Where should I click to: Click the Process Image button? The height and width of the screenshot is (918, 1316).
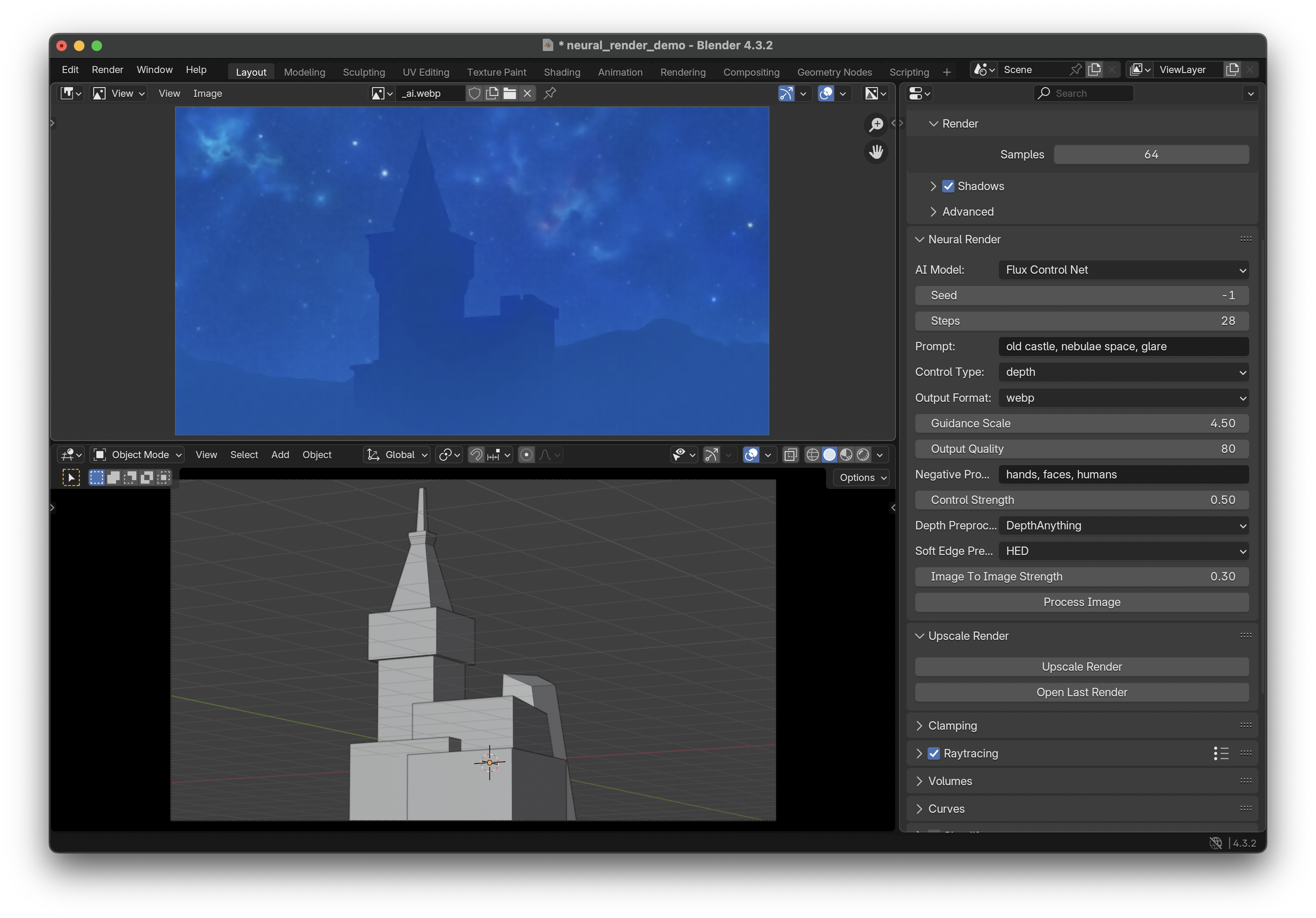pyautogui.click(x=1081, y=602)
